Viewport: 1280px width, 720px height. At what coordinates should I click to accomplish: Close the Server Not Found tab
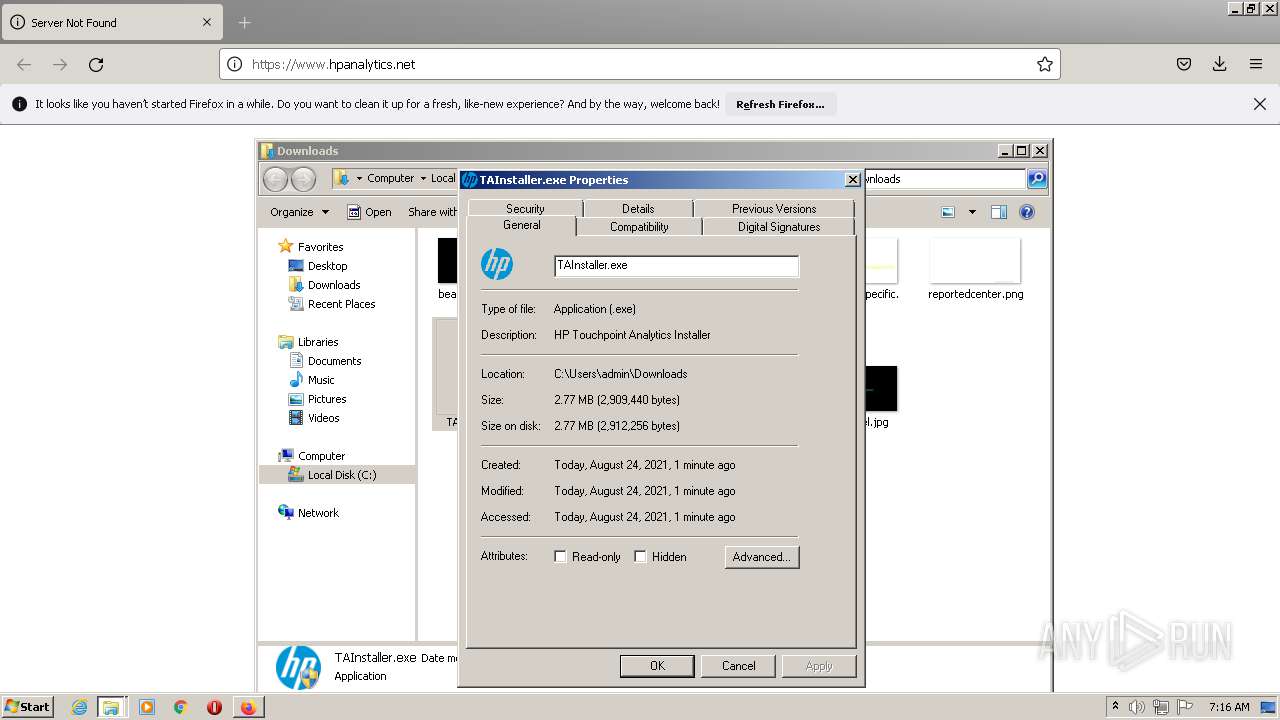tap(208, 22)
